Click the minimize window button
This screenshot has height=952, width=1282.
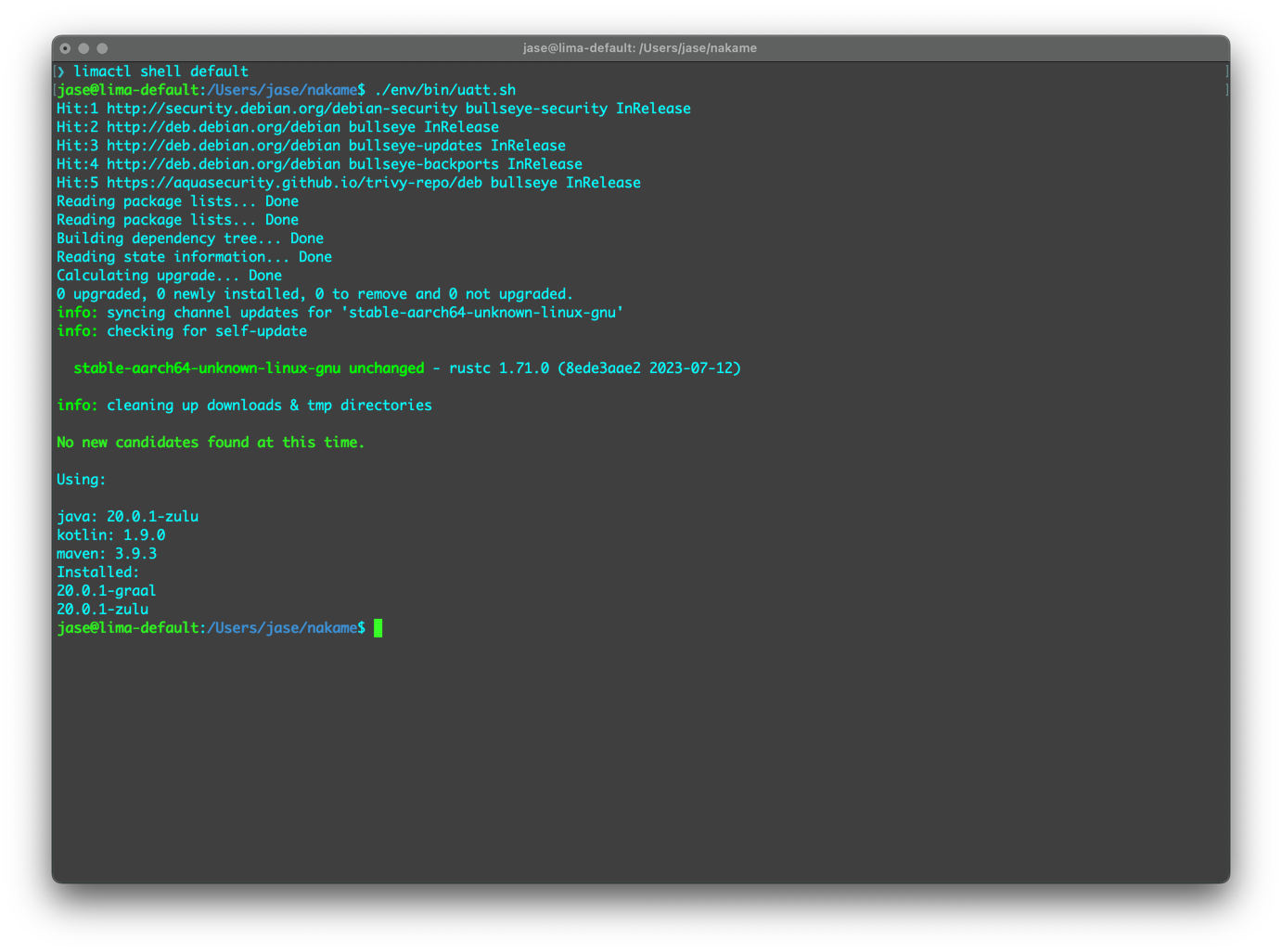point(83,48)
